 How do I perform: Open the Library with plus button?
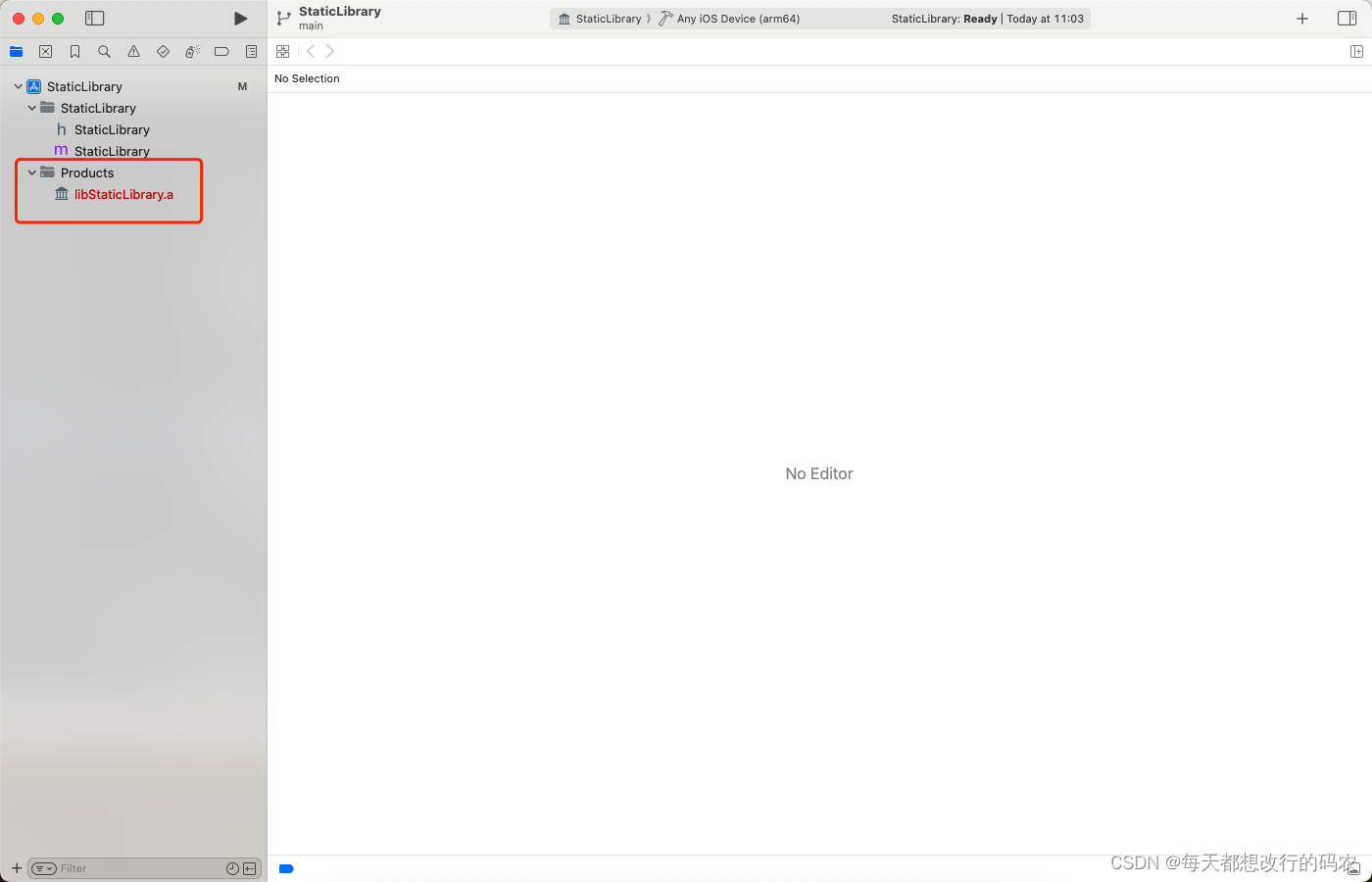(1302, 19)
